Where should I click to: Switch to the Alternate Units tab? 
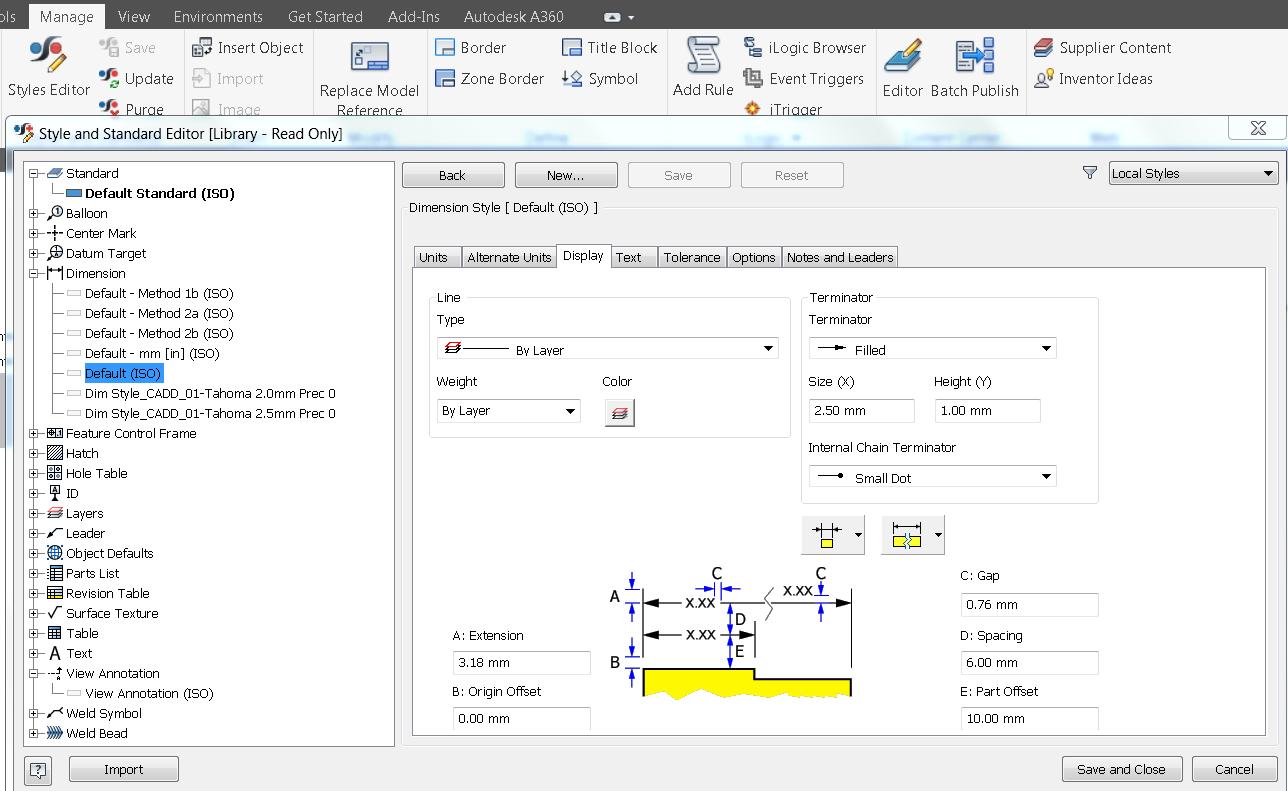[x=509, y=257]
